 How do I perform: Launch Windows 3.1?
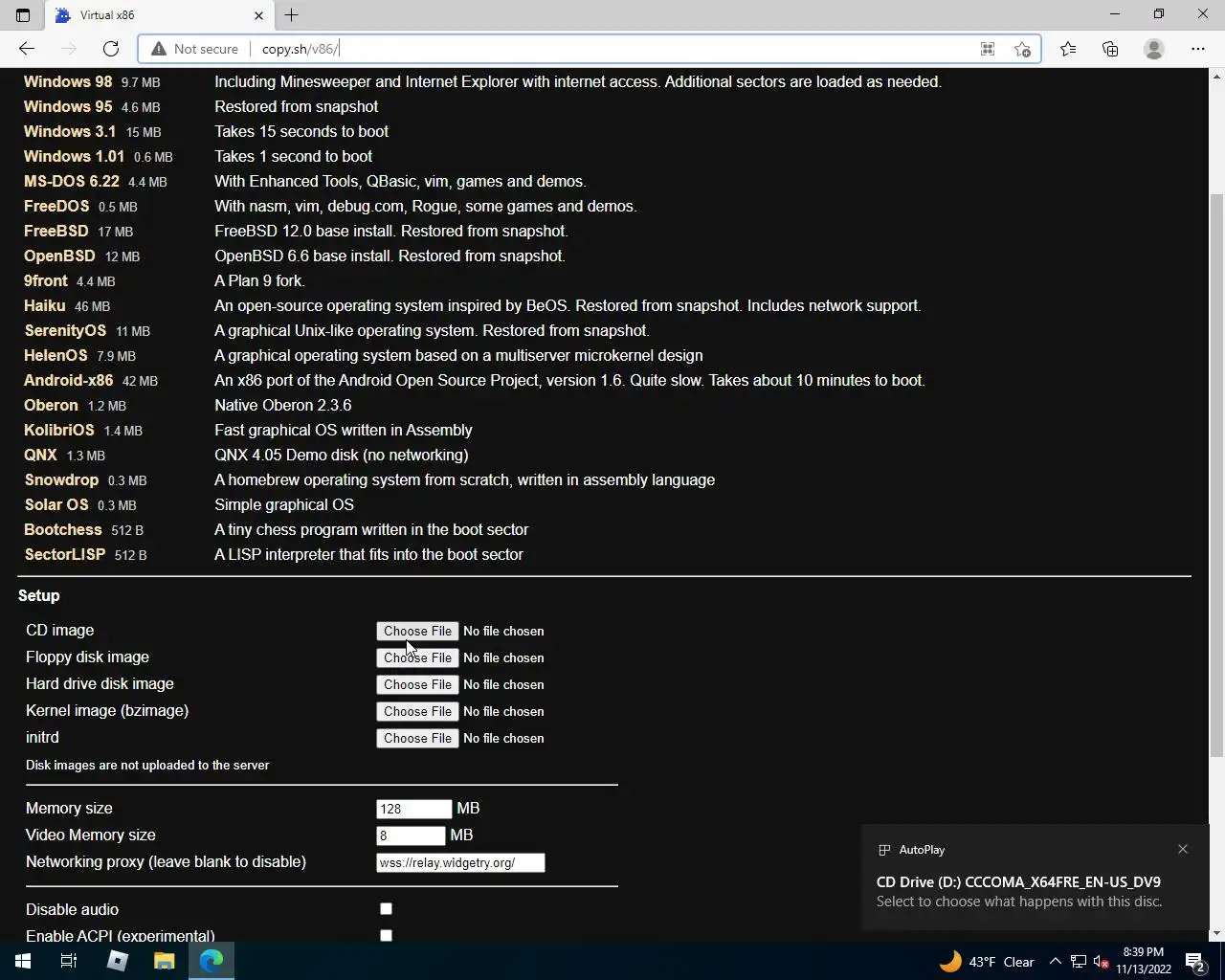pyautogui.click(x=70, y=131)
